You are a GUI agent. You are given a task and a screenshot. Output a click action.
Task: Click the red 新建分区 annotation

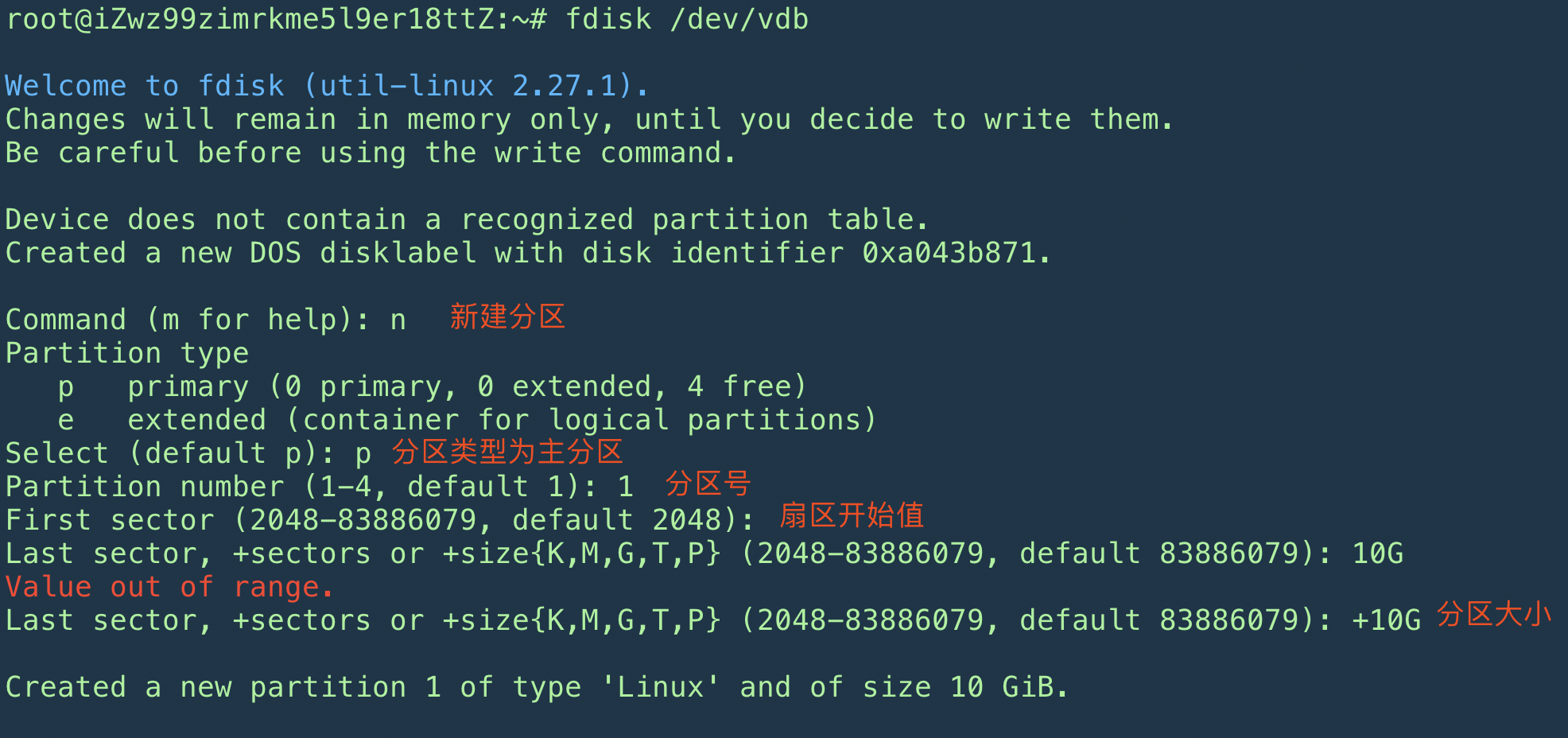[507, 317]
